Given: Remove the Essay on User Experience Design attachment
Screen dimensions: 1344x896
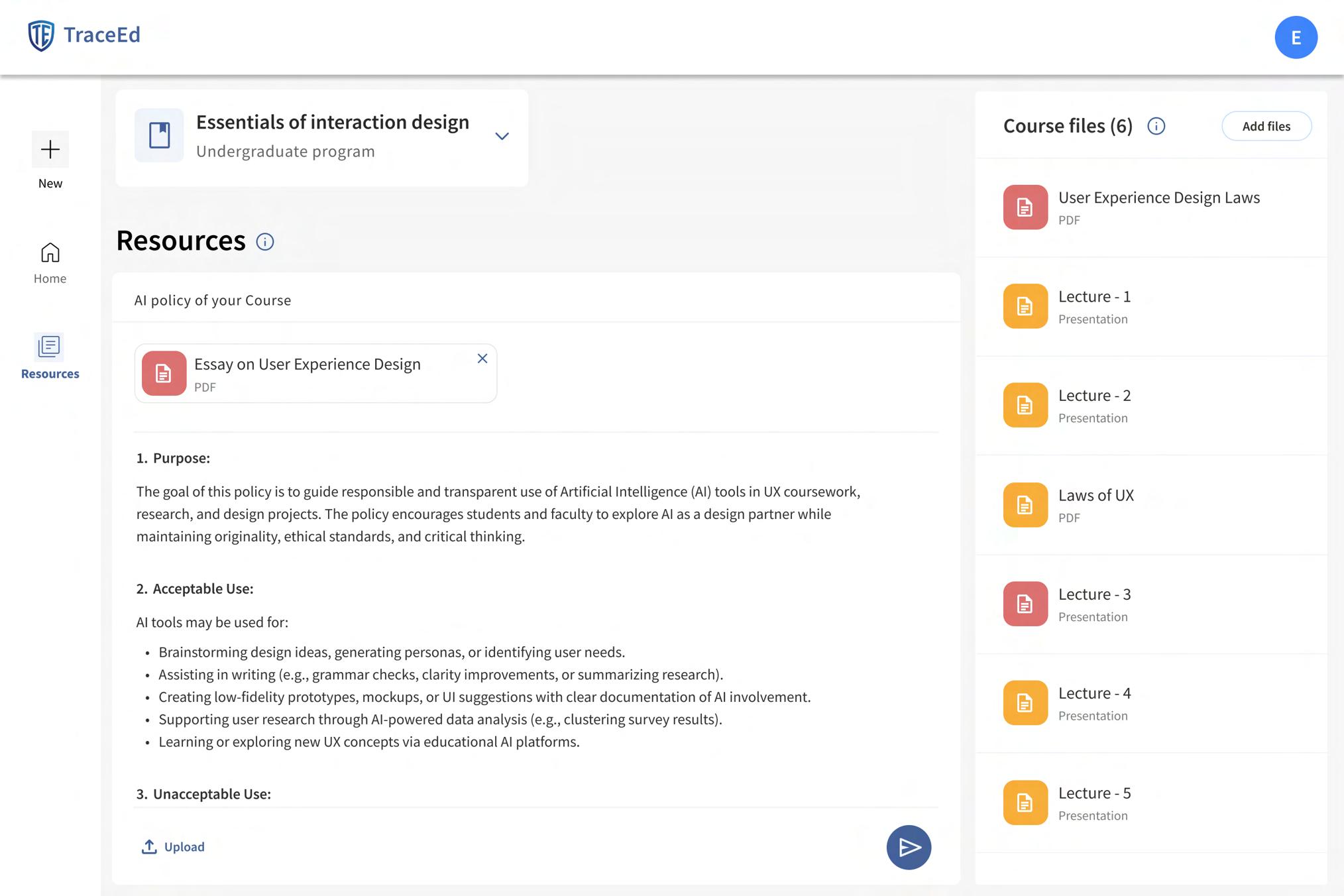Looking at the screenshot, I should pos(482,359).
